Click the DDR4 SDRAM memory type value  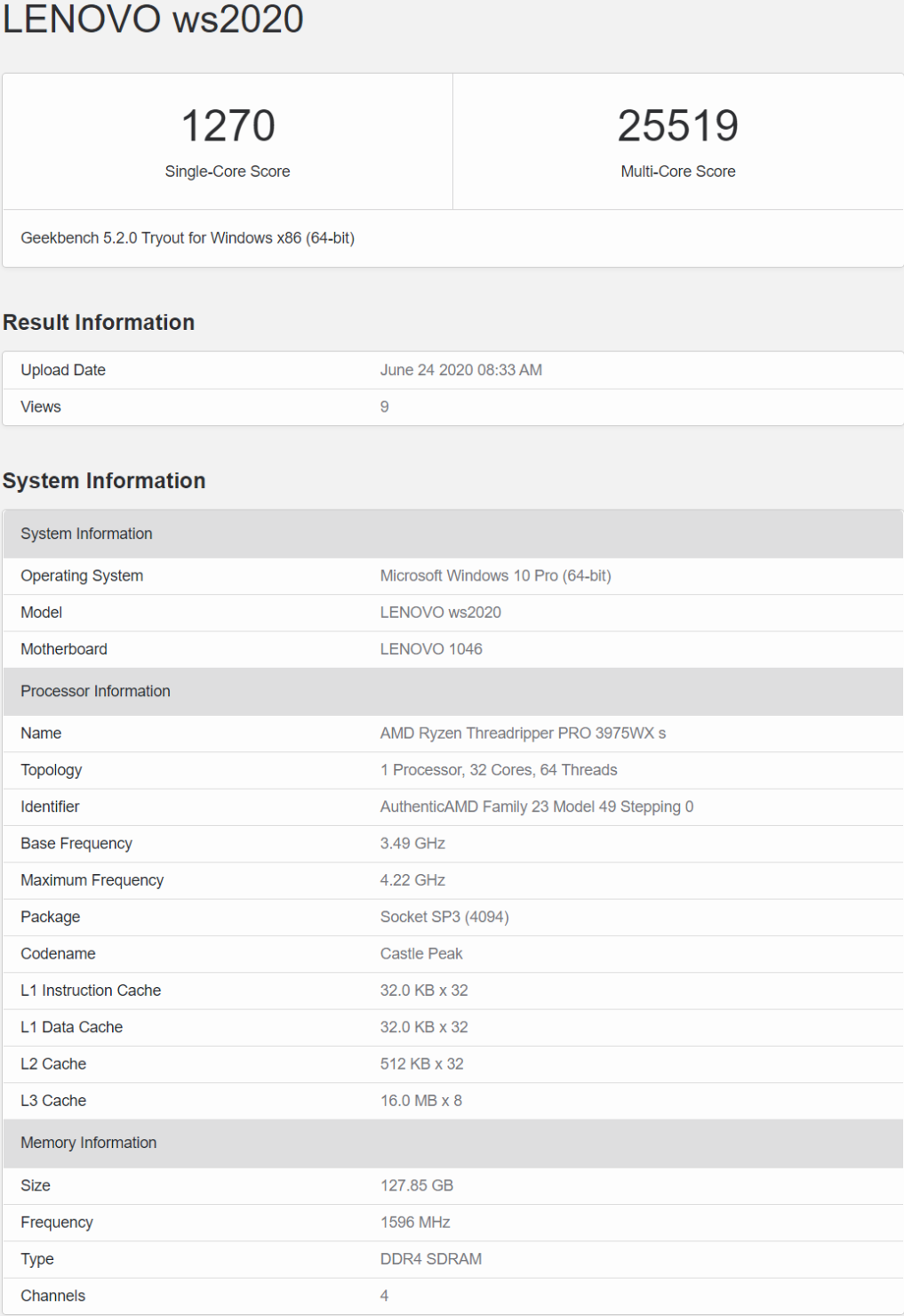431,1259
